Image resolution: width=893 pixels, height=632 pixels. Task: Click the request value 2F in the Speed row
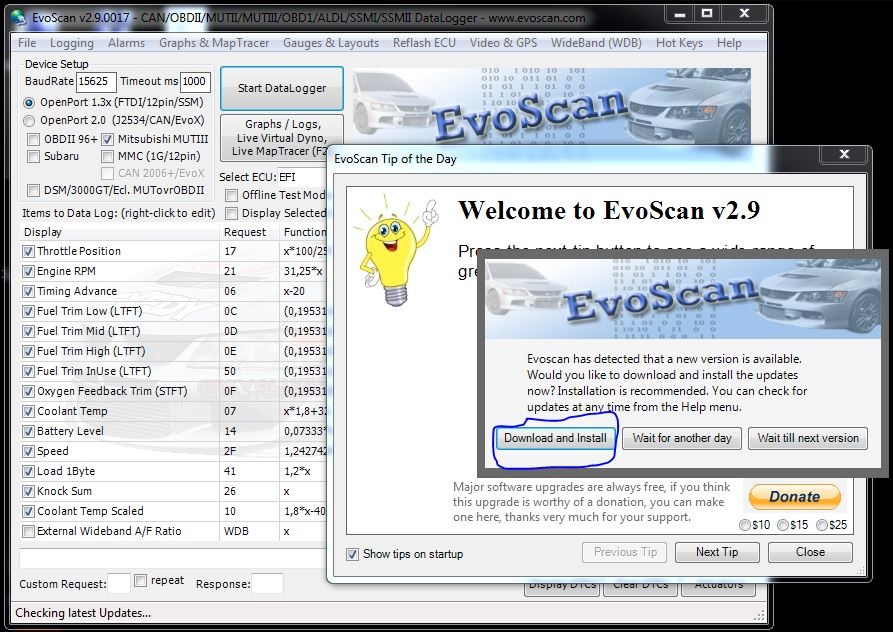click(x=230, y=452)
